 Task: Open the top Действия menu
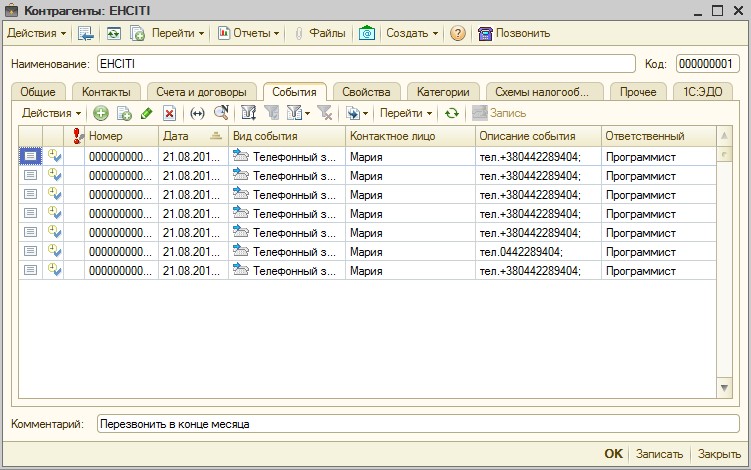[x=36, y=33]
